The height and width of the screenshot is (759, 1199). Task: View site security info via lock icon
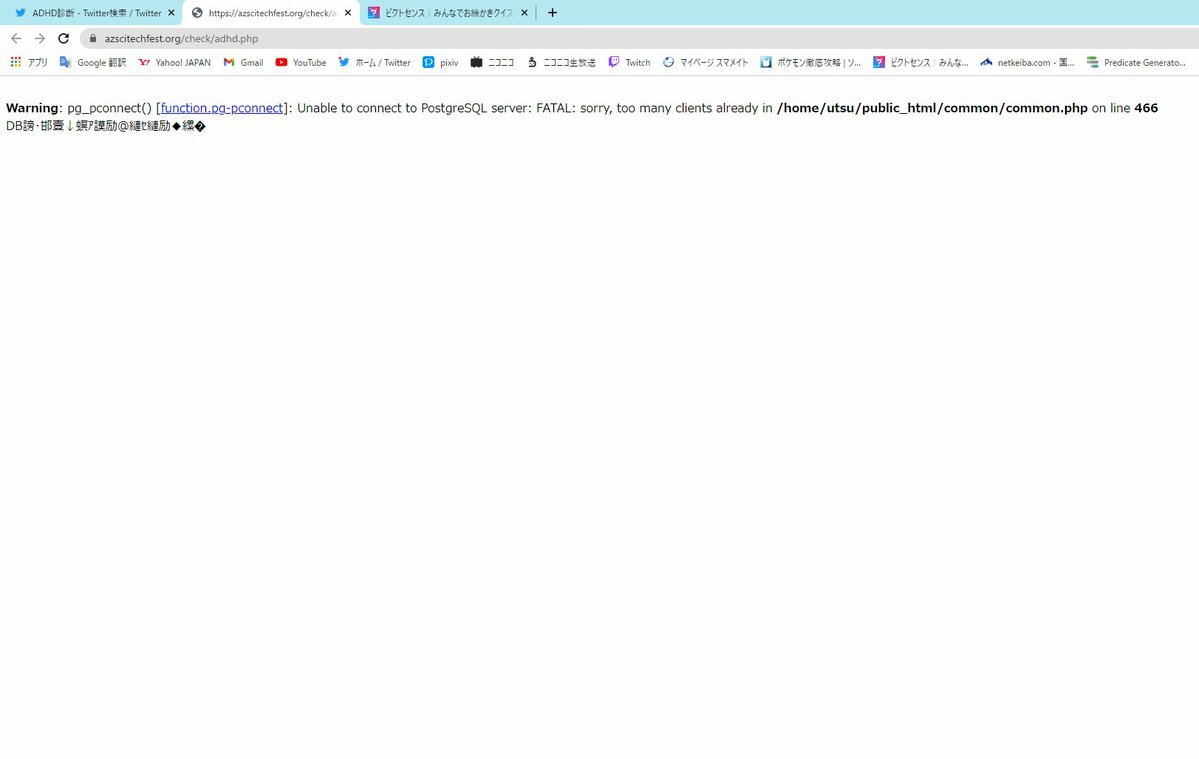point(93,38)
